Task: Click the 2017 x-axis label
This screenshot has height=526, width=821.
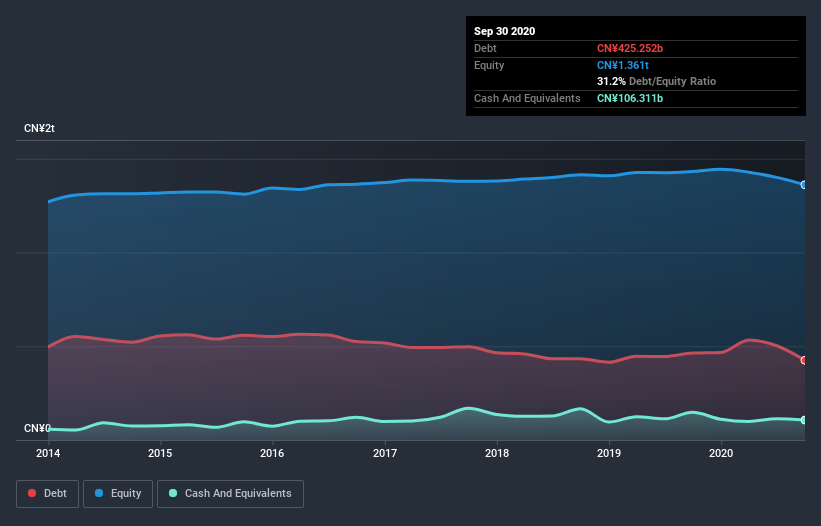Action: pyautogui.click(x=384, y=453)
